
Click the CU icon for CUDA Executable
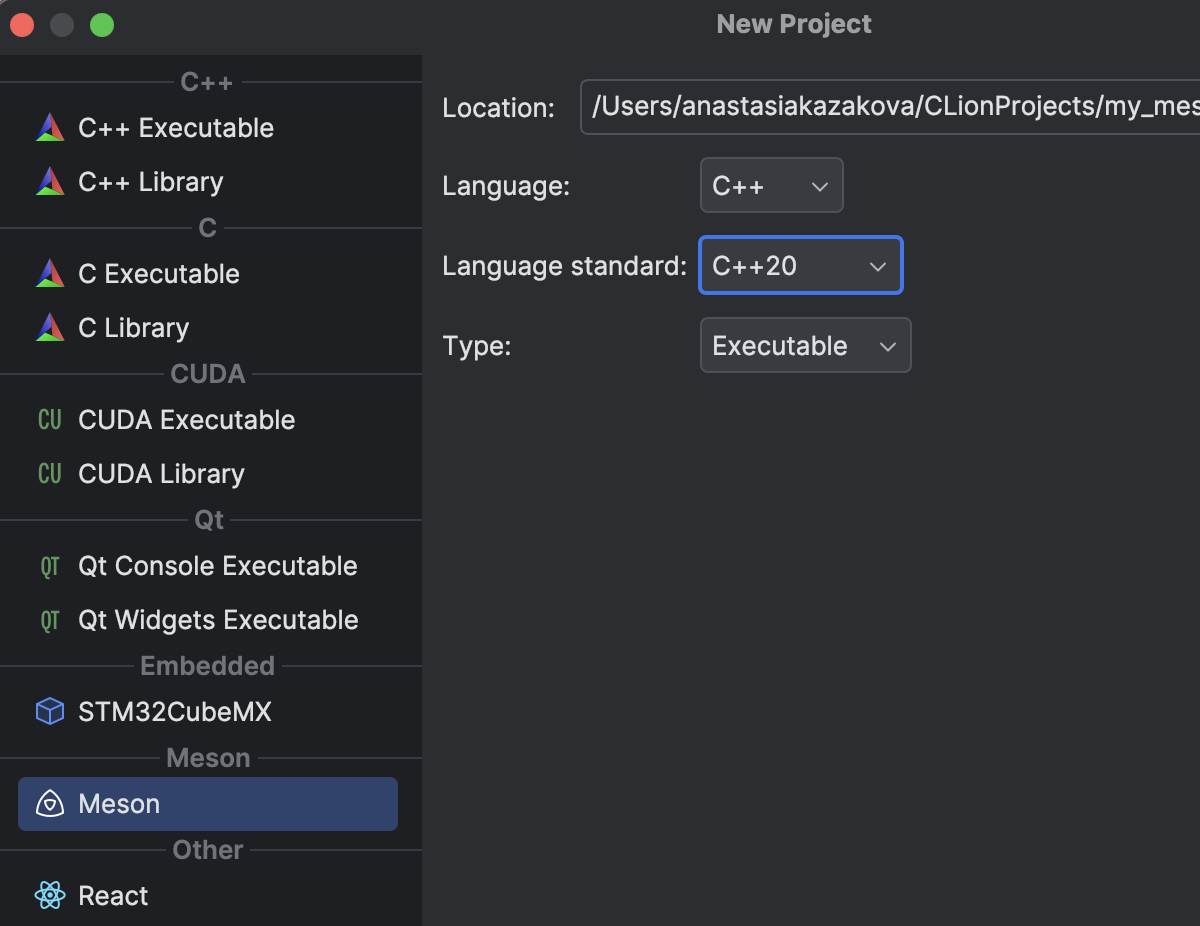tap(49, 420)
